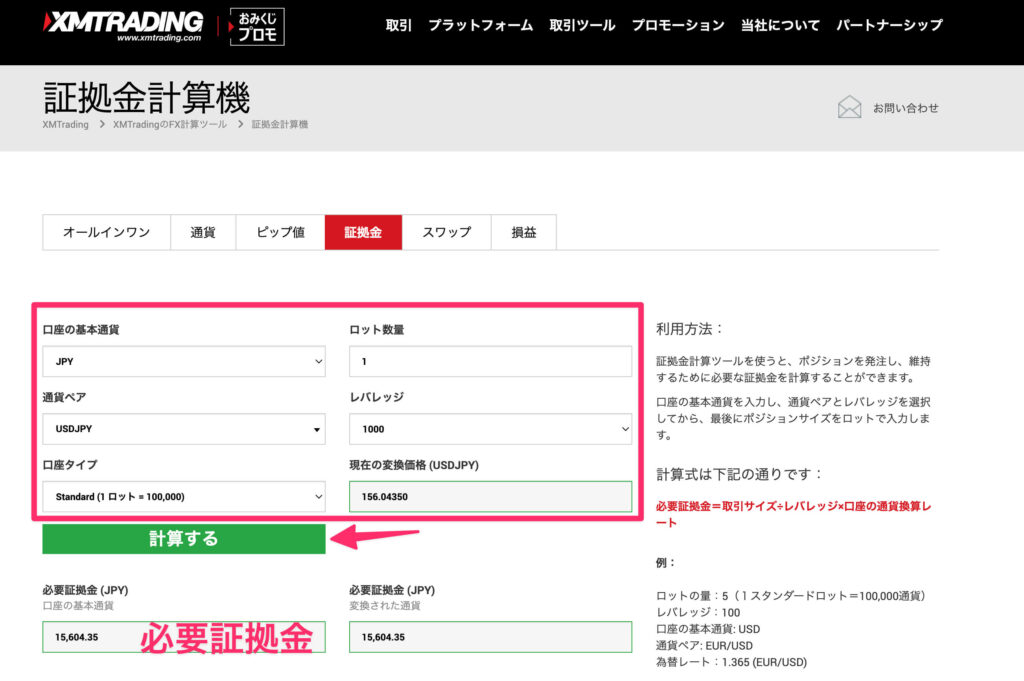Screen dimensions: 1024x681
Task: Switch to the 損益 tab
Action: coord(524,231)
